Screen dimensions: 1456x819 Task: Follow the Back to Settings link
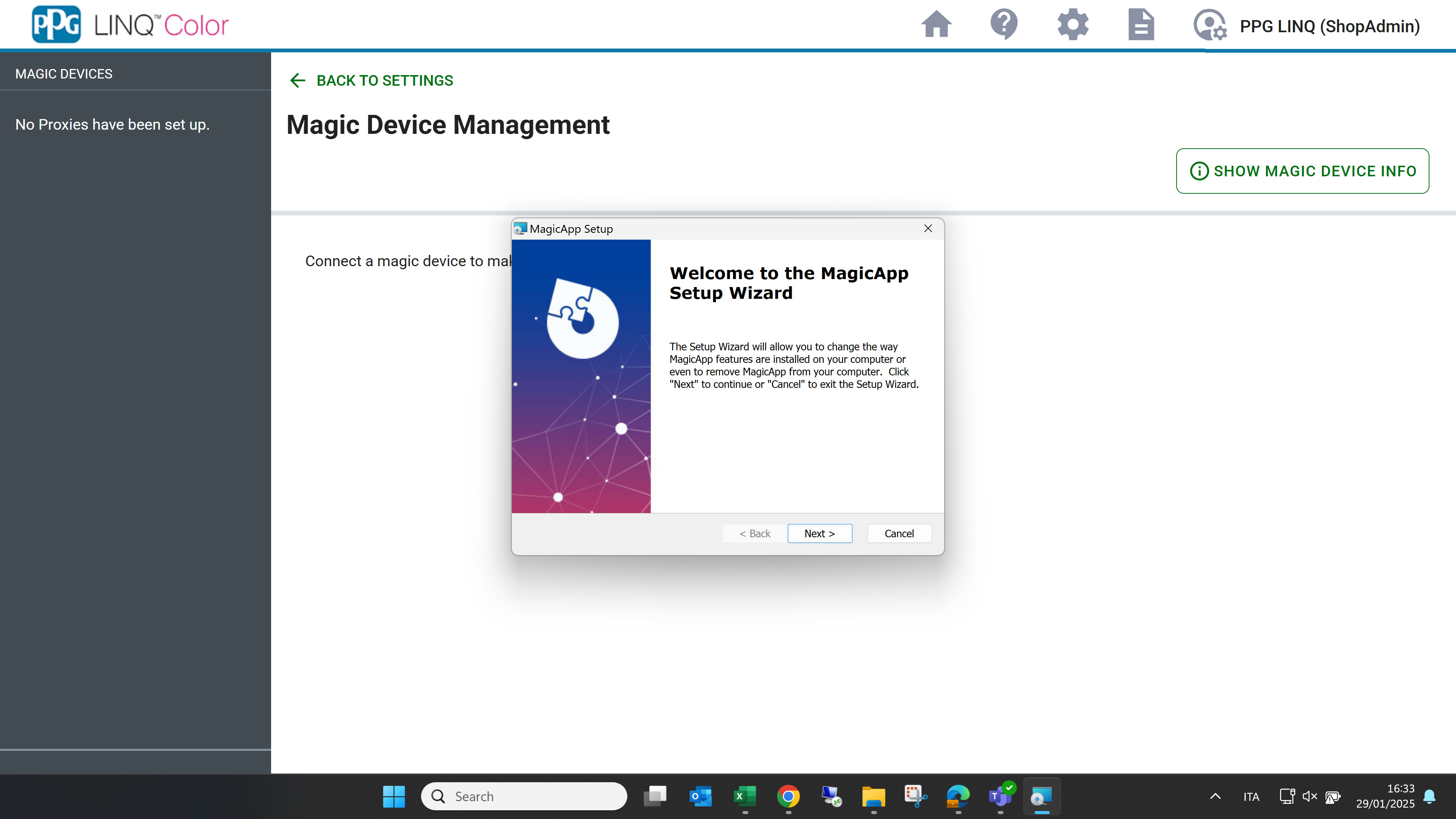[384, 80]
